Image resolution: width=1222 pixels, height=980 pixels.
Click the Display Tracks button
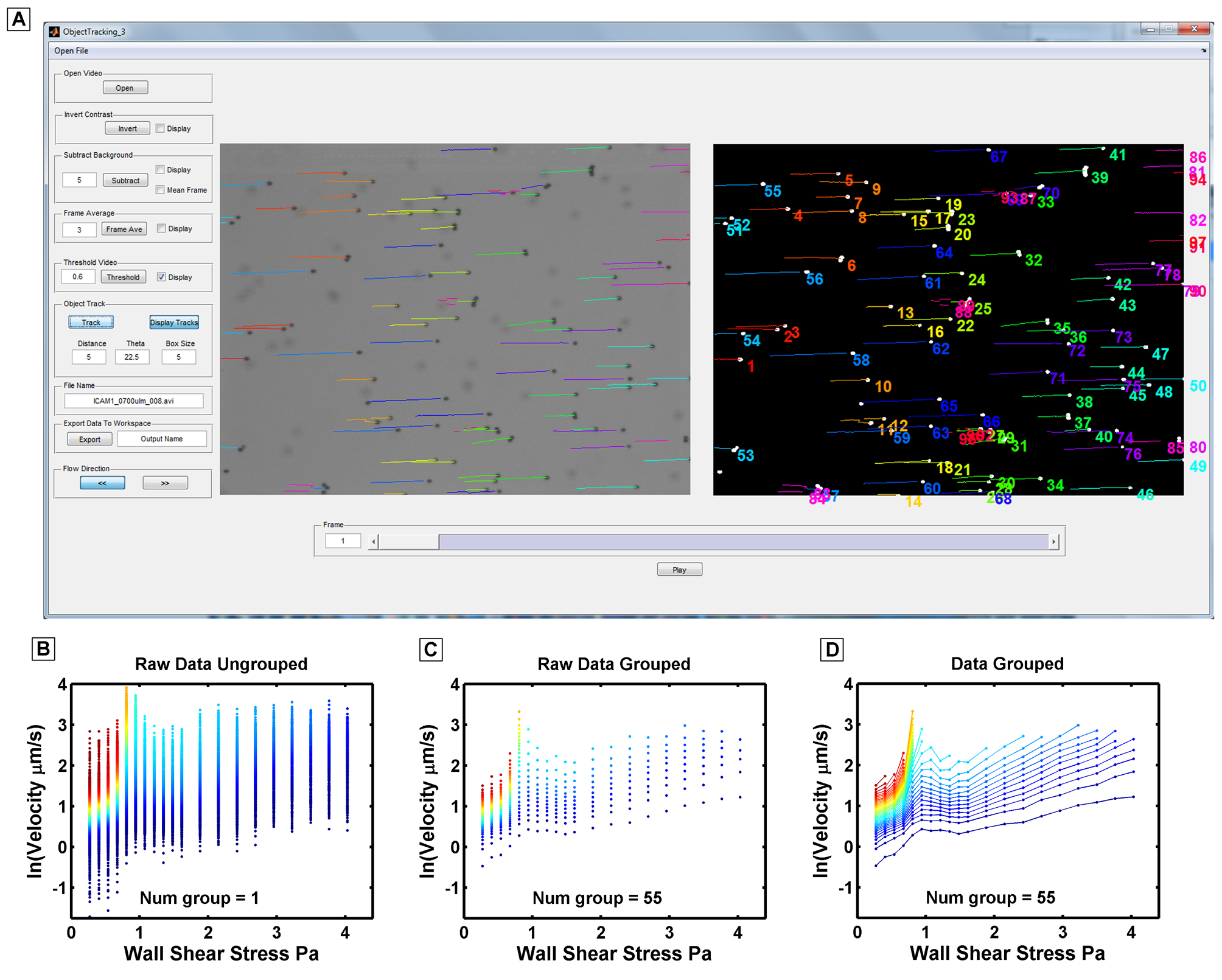[174, 323]
